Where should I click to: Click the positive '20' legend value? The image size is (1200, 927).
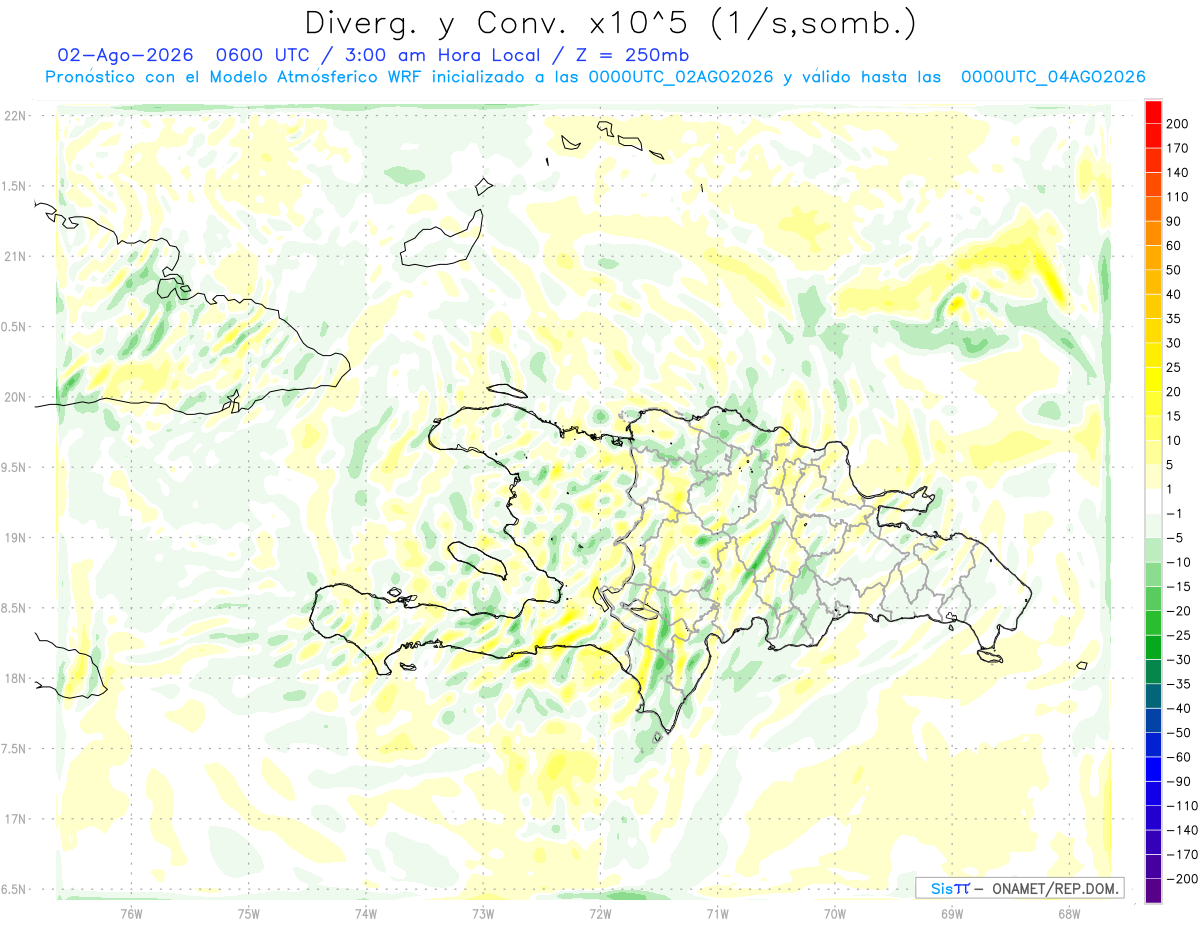(x=1173, y=392)
